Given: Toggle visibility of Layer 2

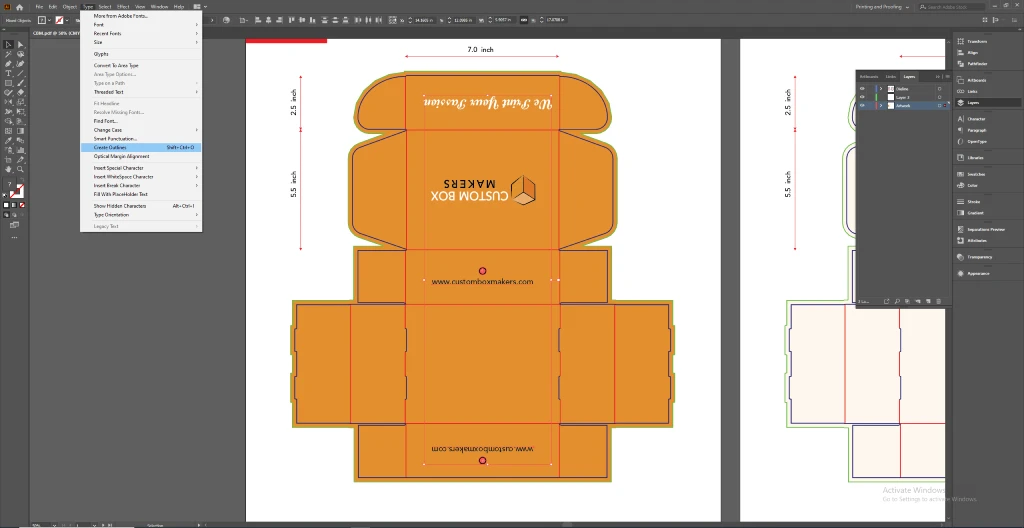Looking at the screenshot, I should pos(862,97).
